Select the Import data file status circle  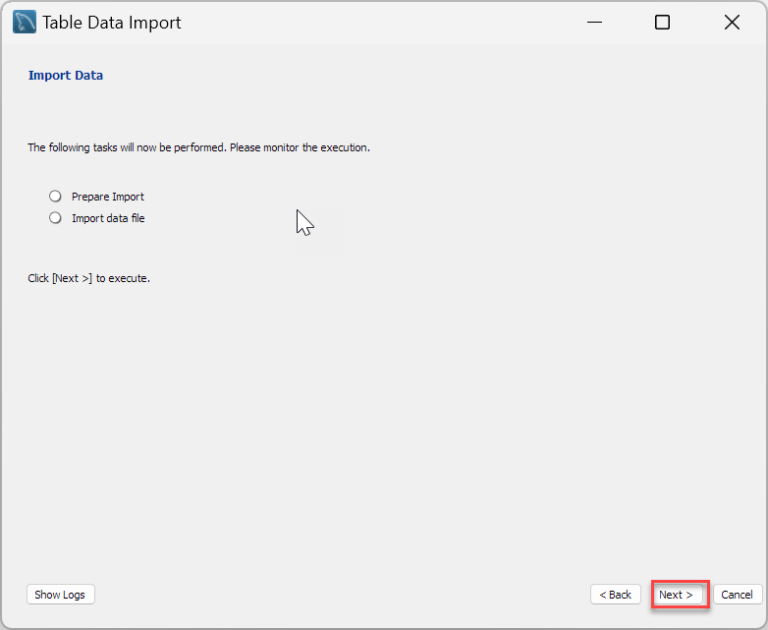tap(55, 218)
